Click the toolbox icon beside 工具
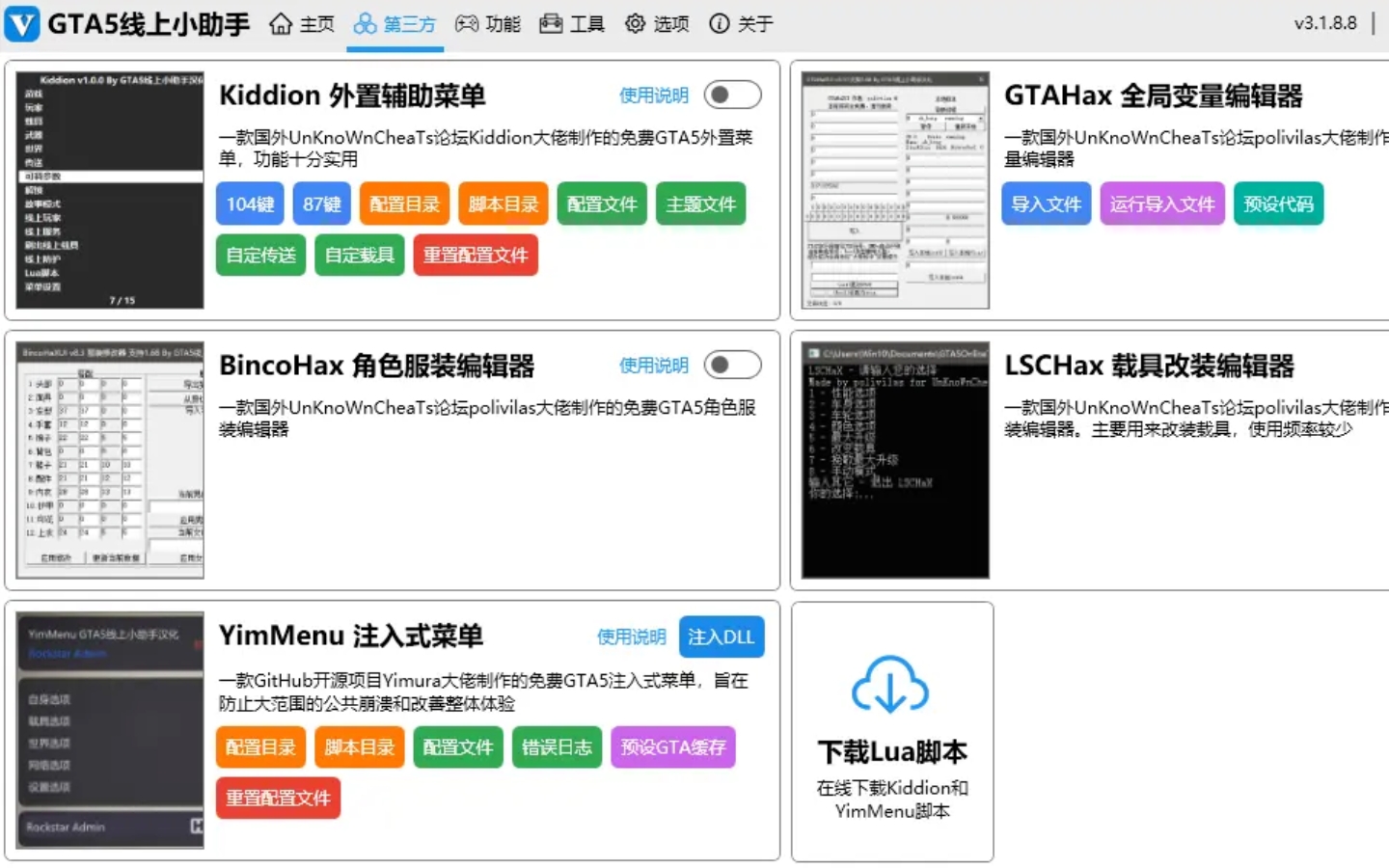This screenshot has width=1389, height=868. [x=551, y=23]
